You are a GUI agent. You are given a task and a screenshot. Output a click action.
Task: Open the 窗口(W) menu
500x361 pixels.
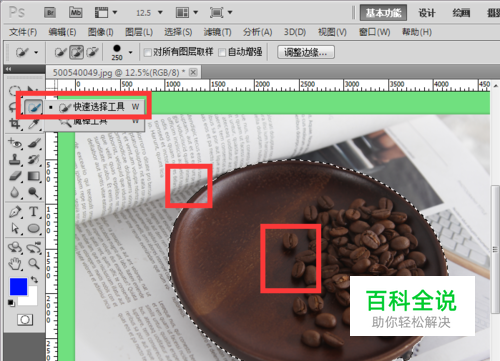[x=374, y=32]
